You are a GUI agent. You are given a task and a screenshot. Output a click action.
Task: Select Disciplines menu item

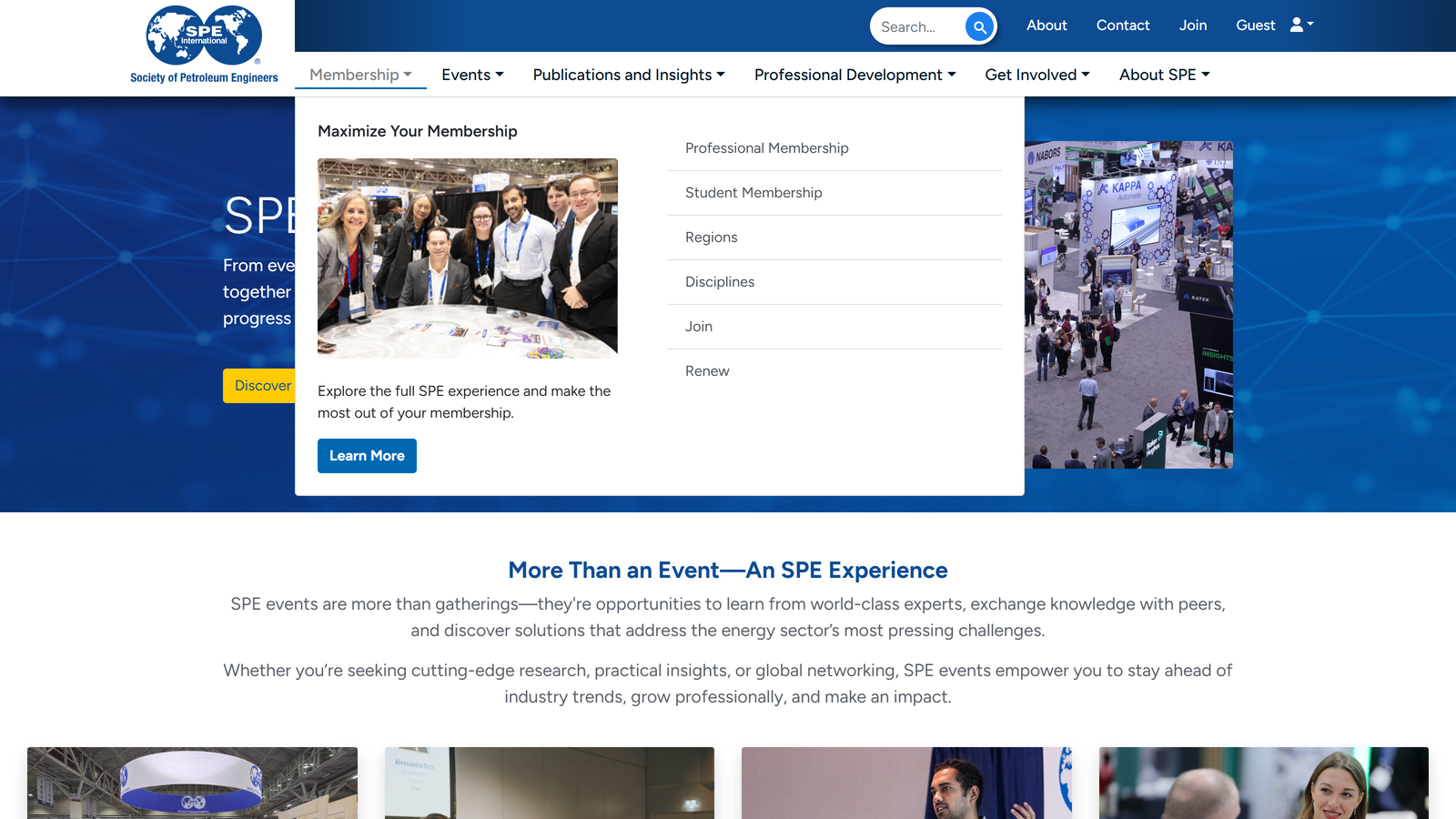point(719,282)
